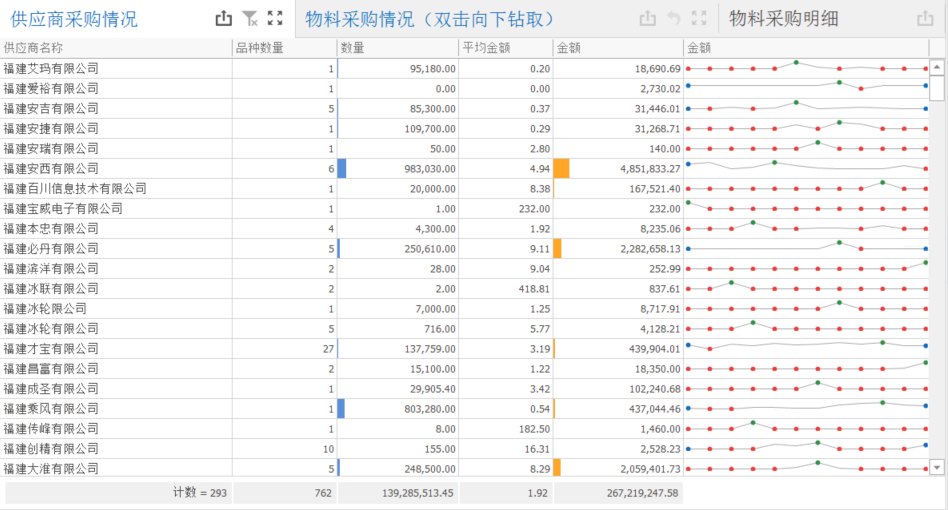
Task: Click export icon in 物料采购情况 panel
Action: [x=648, y=18]
